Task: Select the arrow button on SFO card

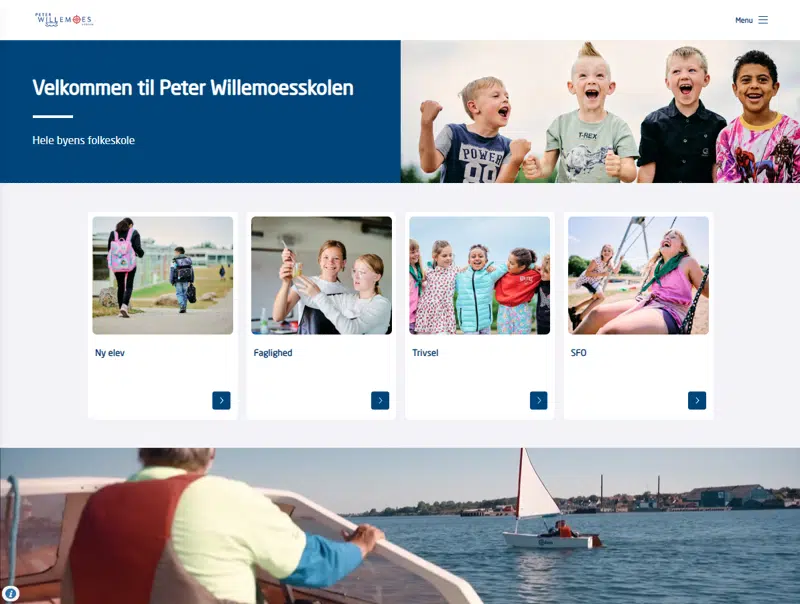Action: tap(697, 400)
